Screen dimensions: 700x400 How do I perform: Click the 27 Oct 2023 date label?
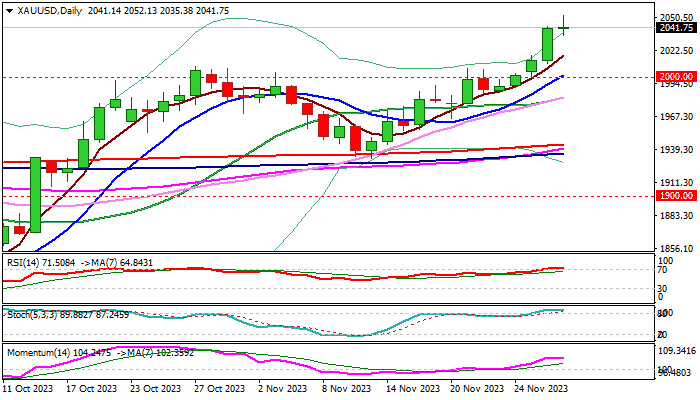click(x=221, y=389)
